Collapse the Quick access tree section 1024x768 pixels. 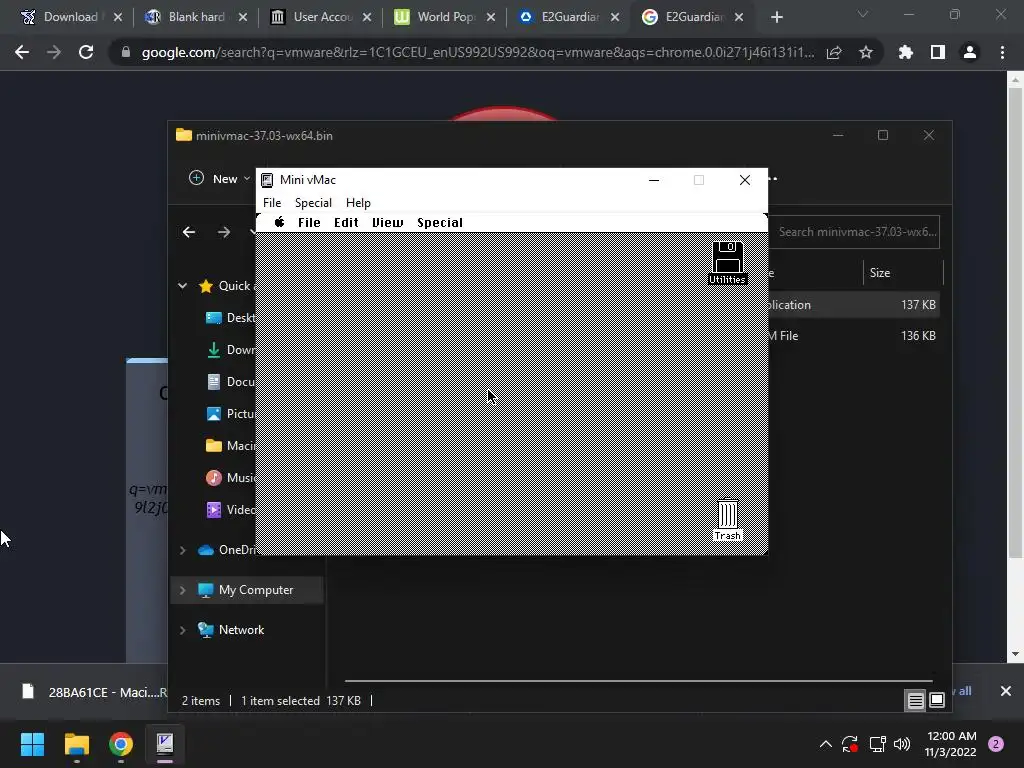183,285
